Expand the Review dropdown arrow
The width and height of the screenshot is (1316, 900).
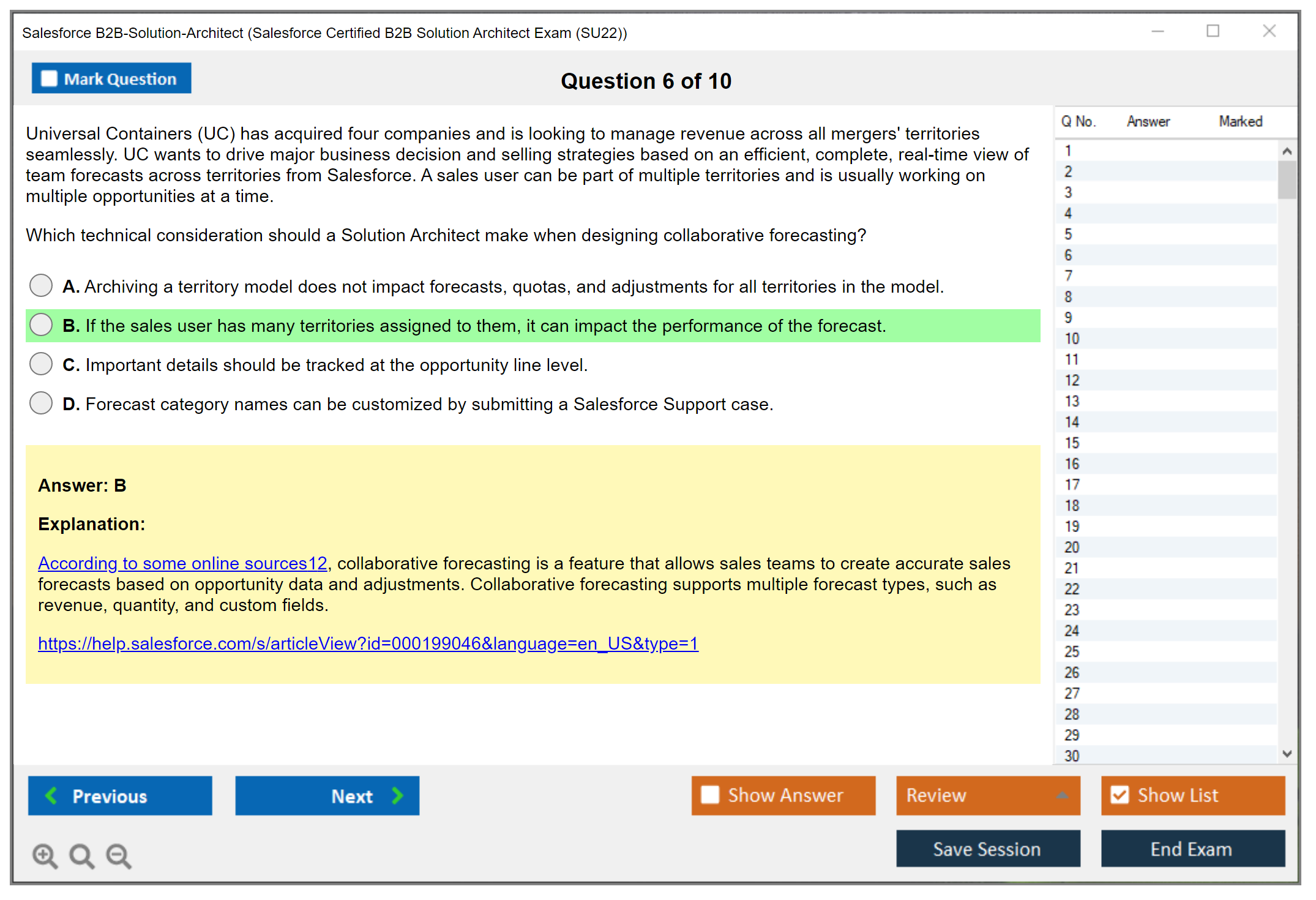tap(1062, 795)
